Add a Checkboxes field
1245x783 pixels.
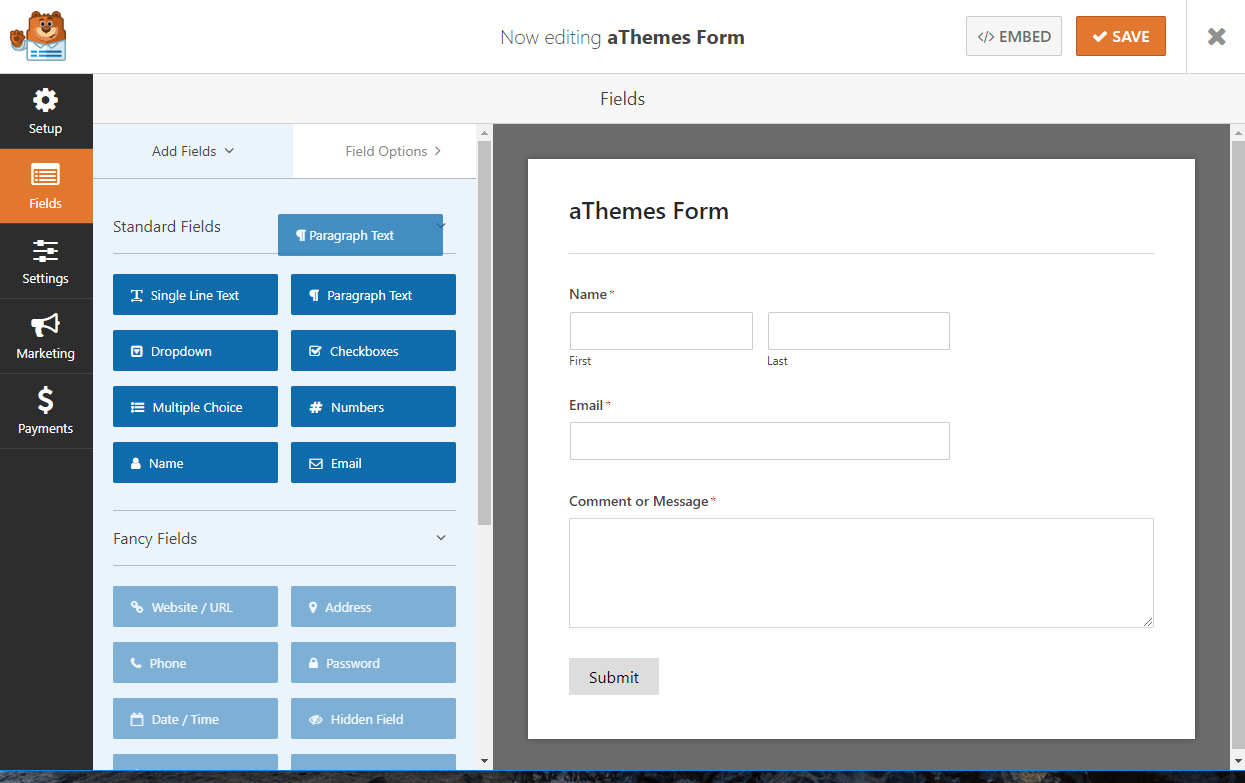[373, 350]
